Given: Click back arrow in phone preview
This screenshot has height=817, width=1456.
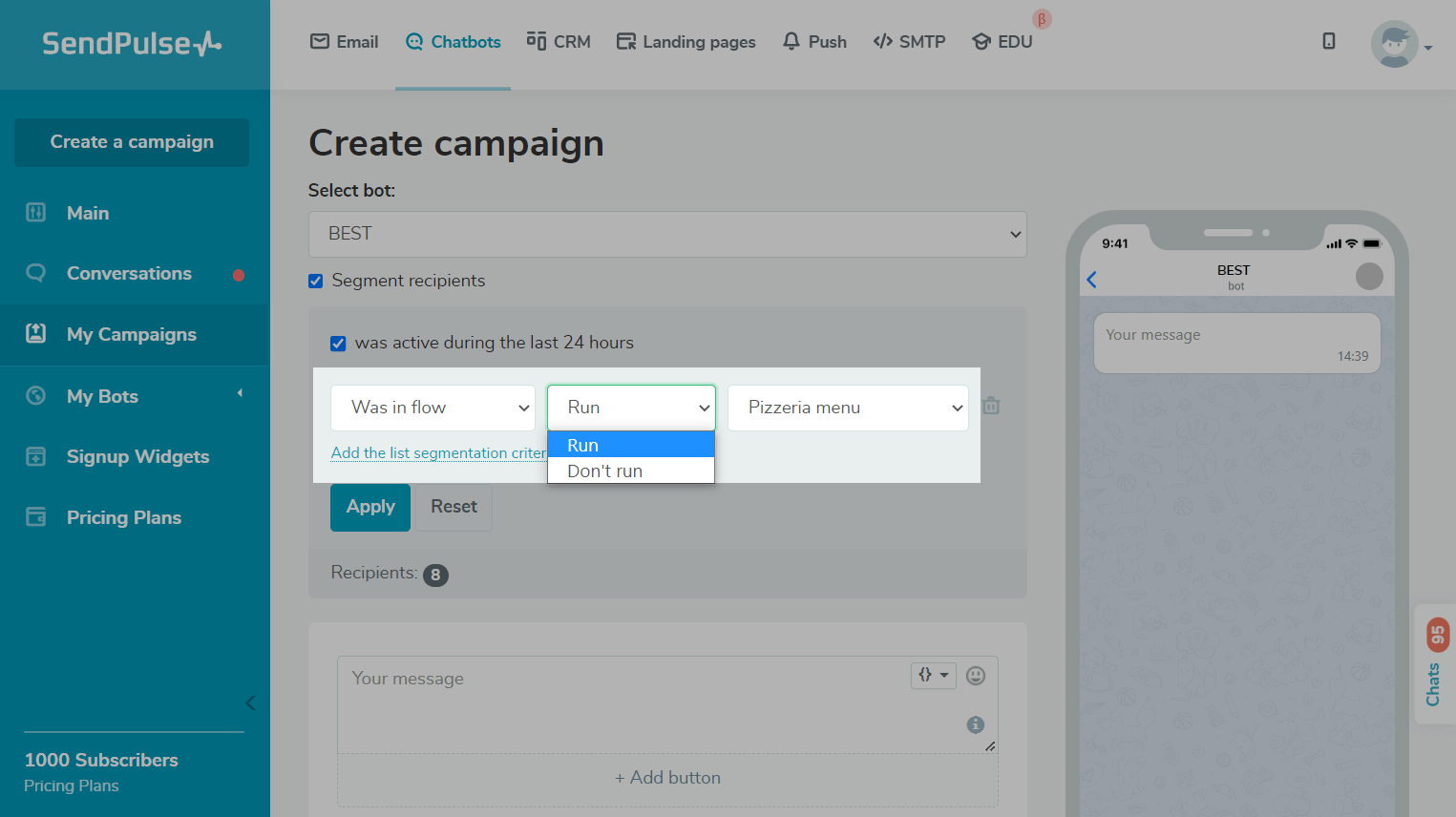Looking at the screenshot, I should [x=1092, y=279].
